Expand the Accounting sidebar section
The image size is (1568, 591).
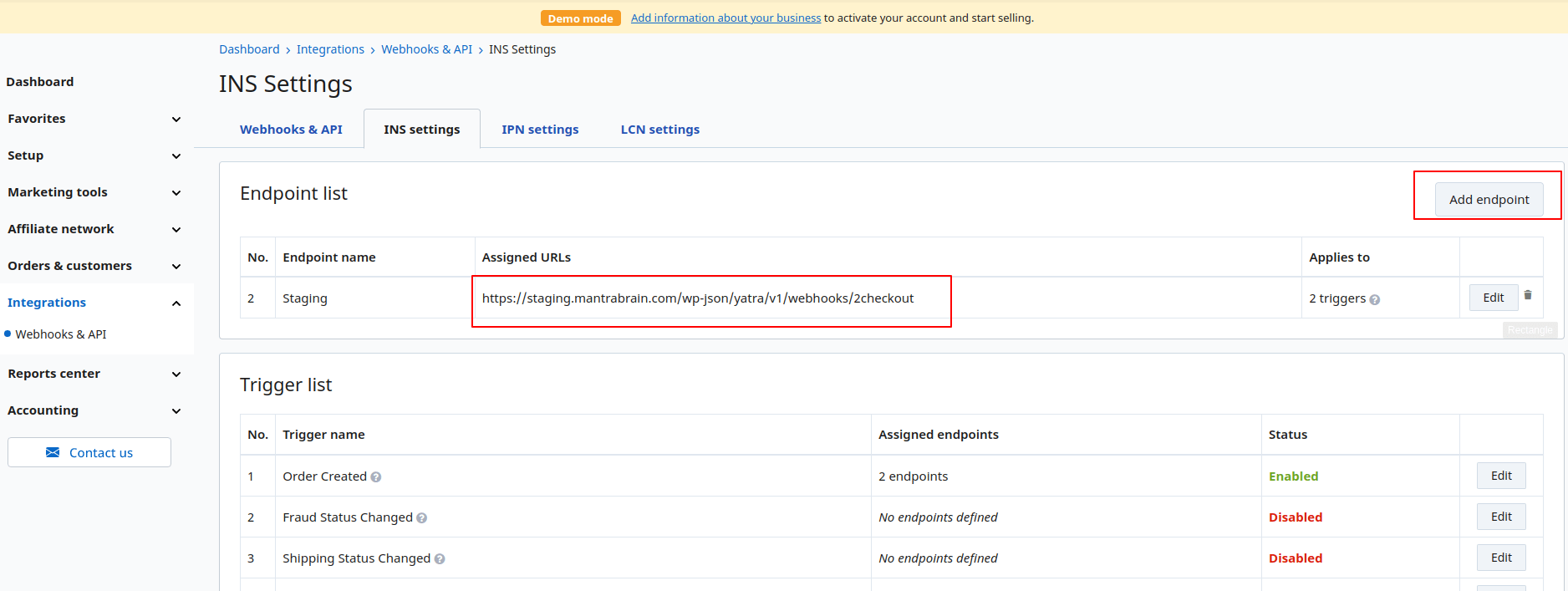[176, 411]
